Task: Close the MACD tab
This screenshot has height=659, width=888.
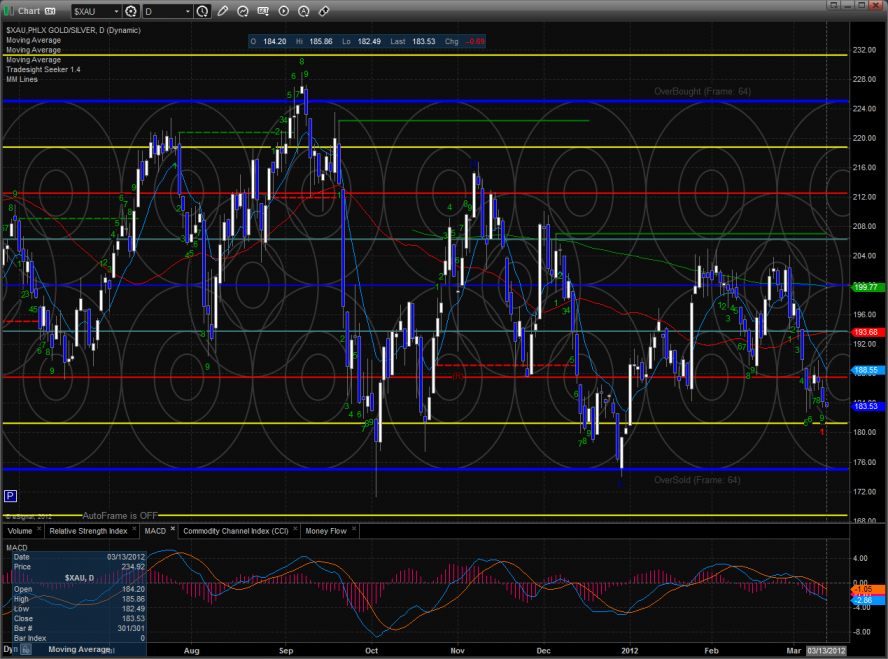Action: (x=172, y=529)
